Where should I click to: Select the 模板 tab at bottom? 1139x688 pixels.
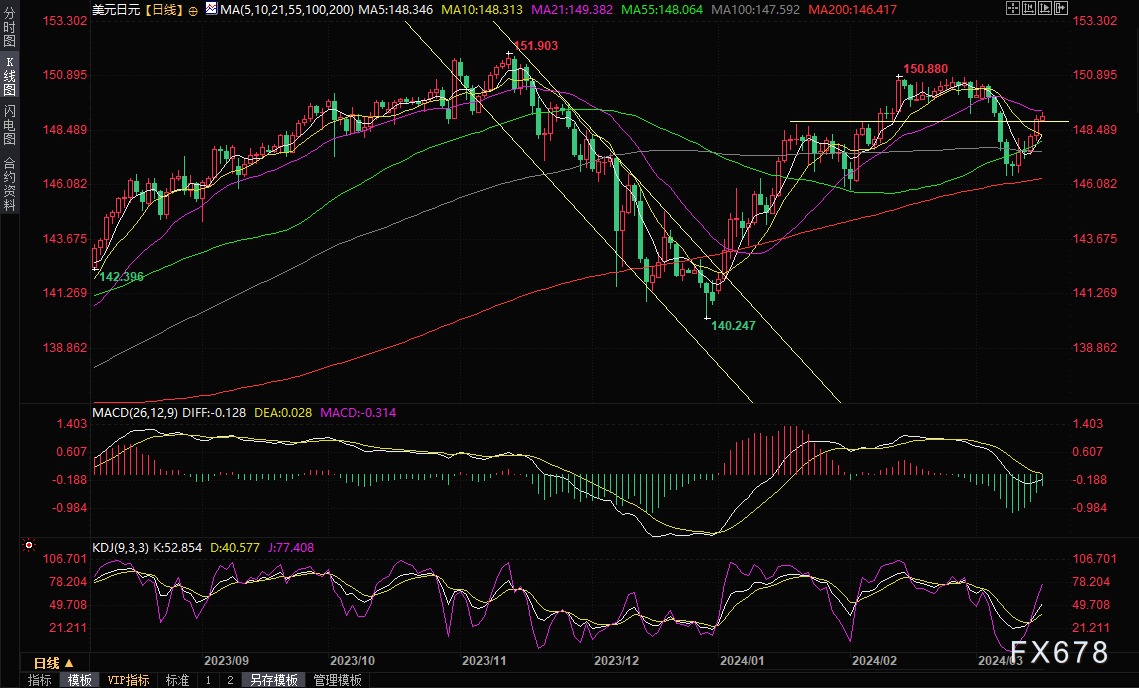(x=79, y=680)
